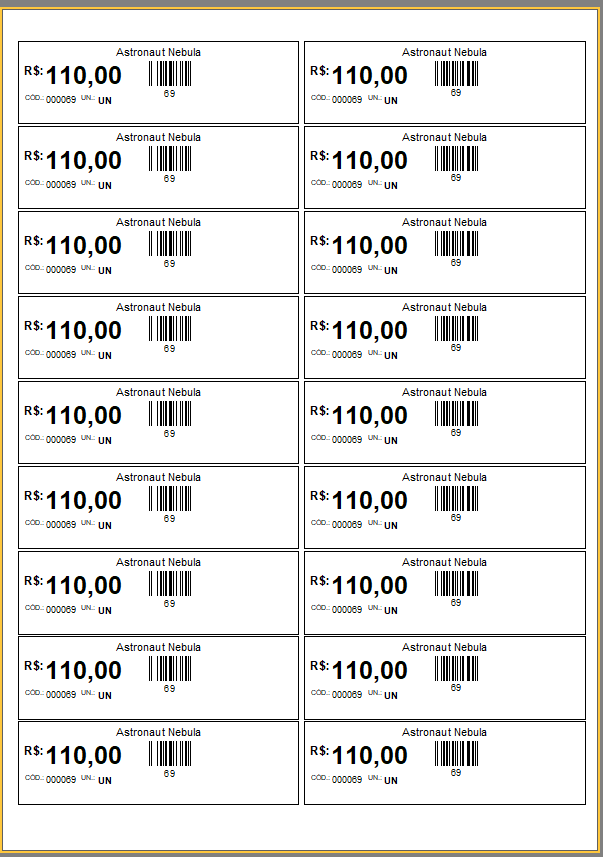Click the Astronaut Nebula title in the sixth-row left label
This screenshot has height=857, width=603.
[x=158, y=477]
